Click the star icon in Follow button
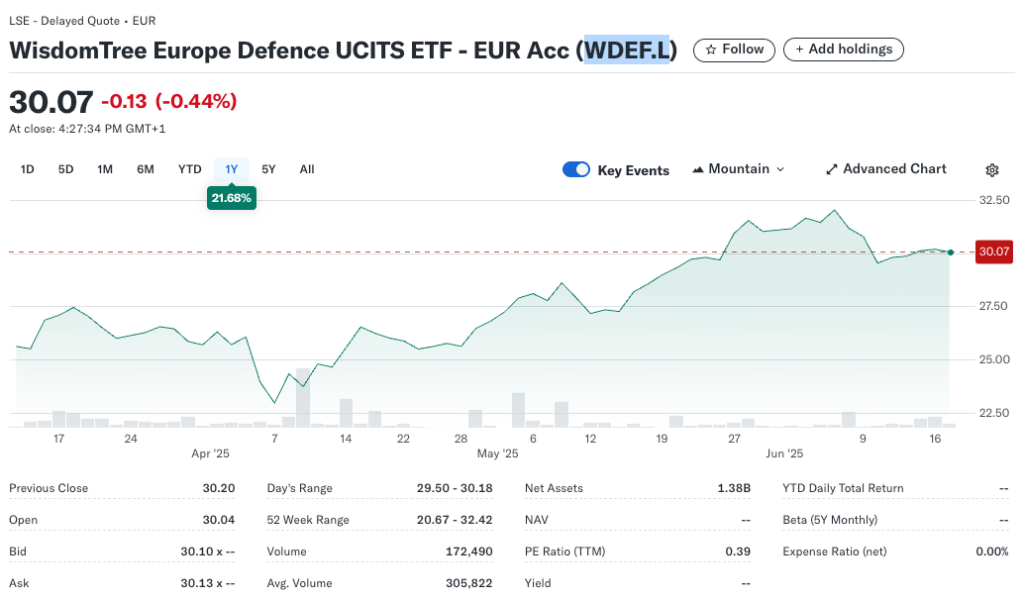This screenshot has height=602, width=1024. (710, 49)
